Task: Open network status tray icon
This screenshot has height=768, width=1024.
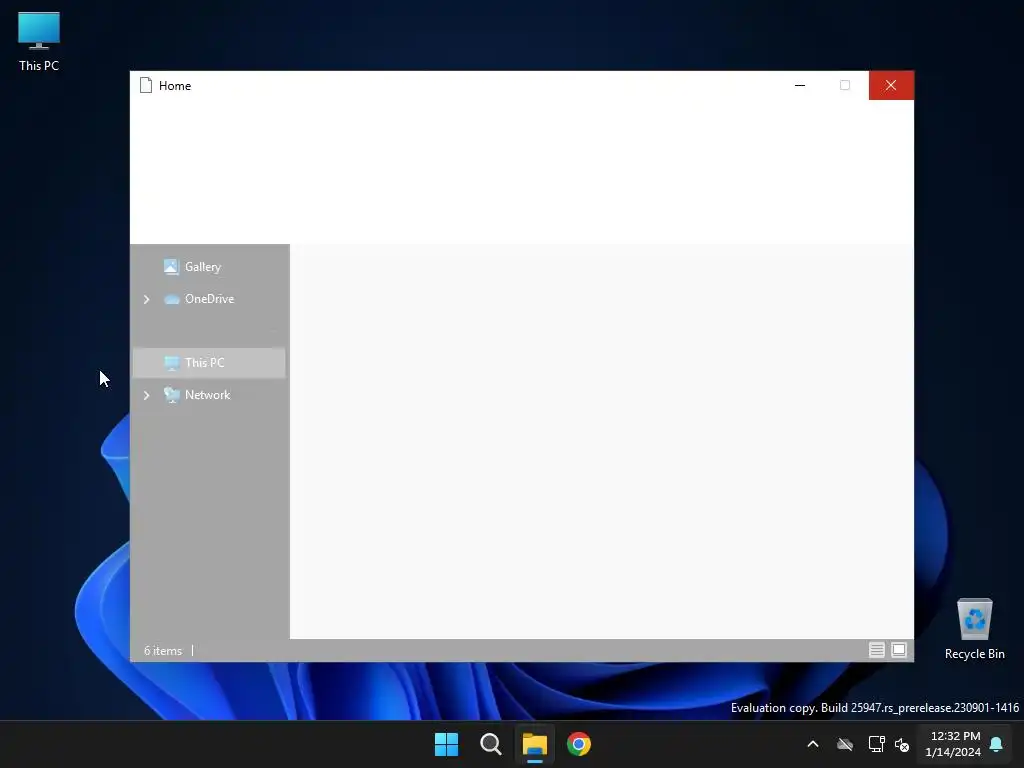Action: (876, 744)
